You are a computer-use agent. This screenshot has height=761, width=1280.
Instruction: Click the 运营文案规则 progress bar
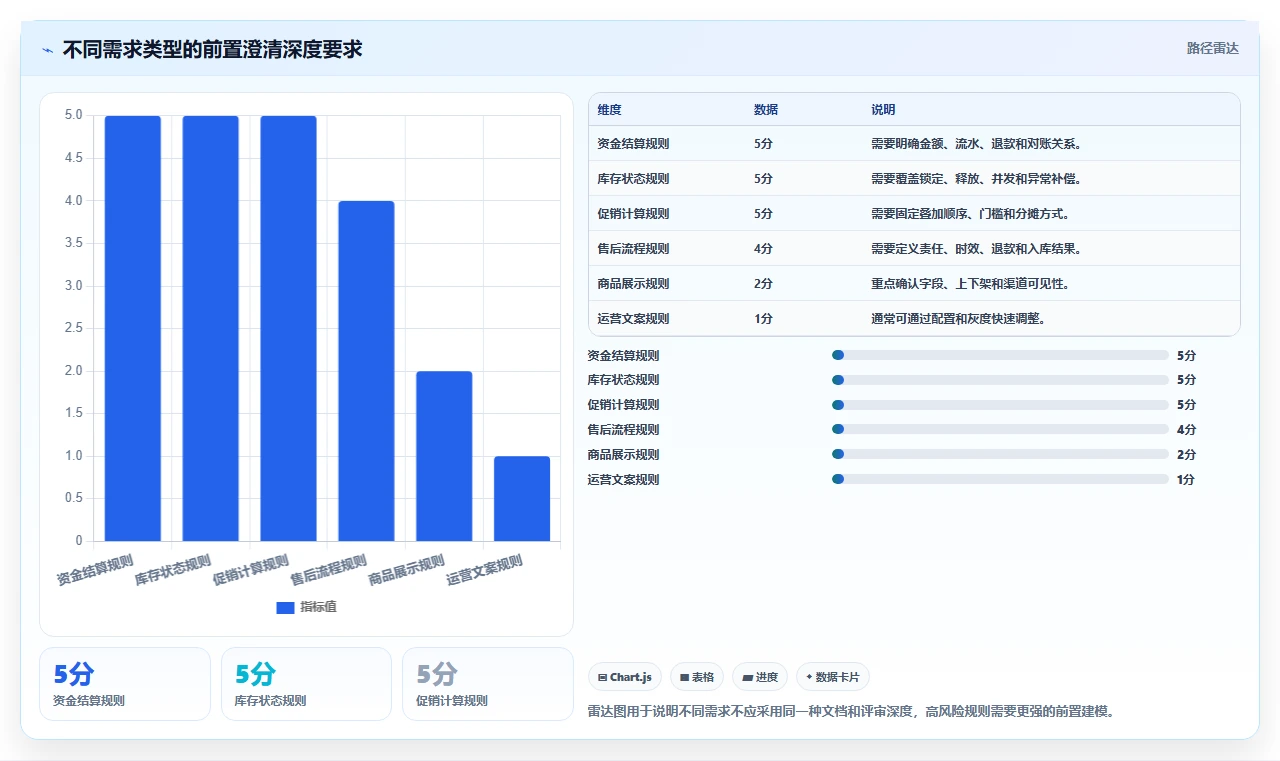pos(1000,479)
